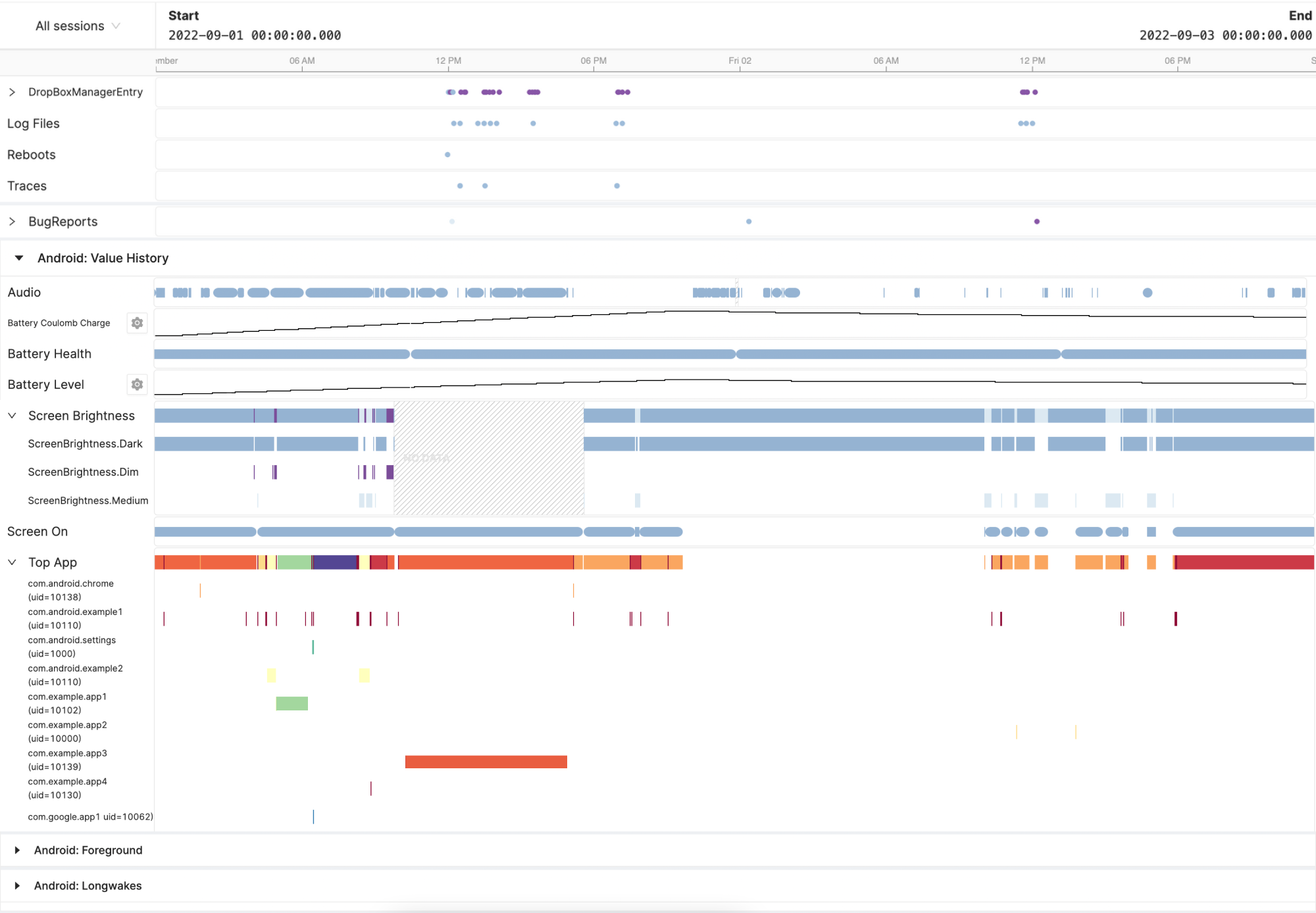Expand the BugReports row
The width and height of the screenshot is (1316, 913).
[x=12, y=222]
